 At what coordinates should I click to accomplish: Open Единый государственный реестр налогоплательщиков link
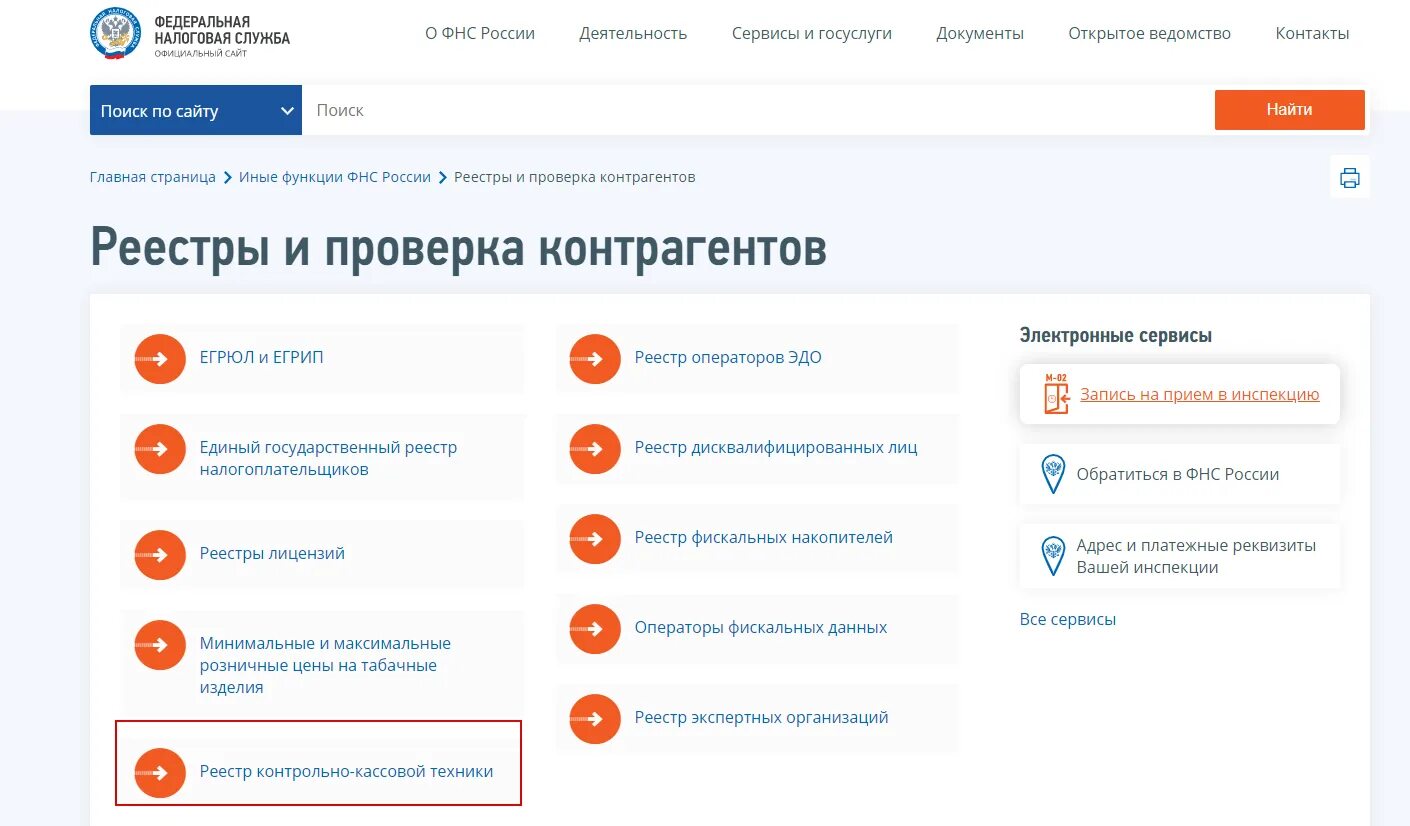tap(328, 458)
